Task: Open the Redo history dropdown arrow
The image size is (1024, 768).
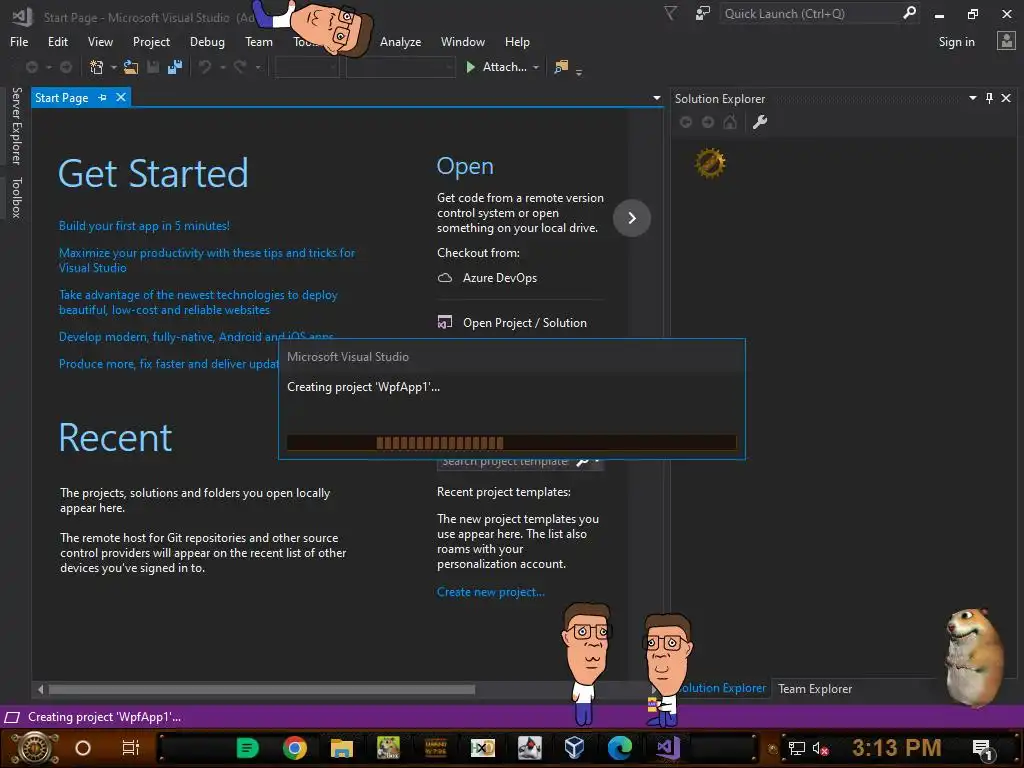Action: 258,67
